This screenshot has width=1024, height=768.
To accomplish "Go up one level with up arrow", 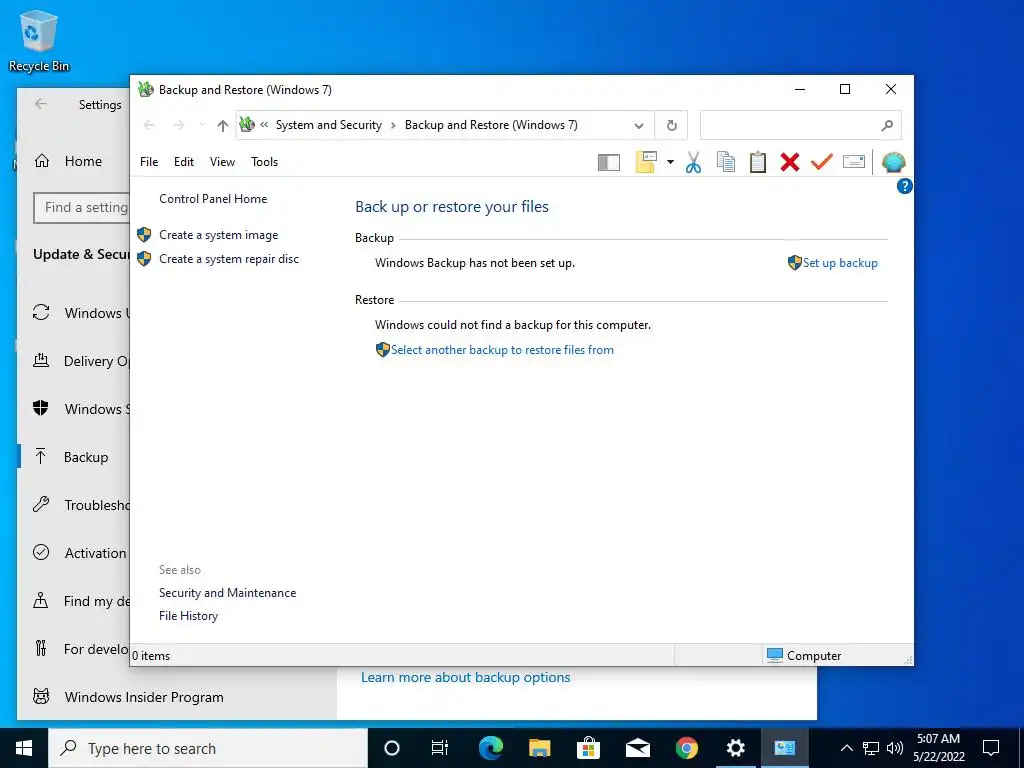I will point(223,125).
